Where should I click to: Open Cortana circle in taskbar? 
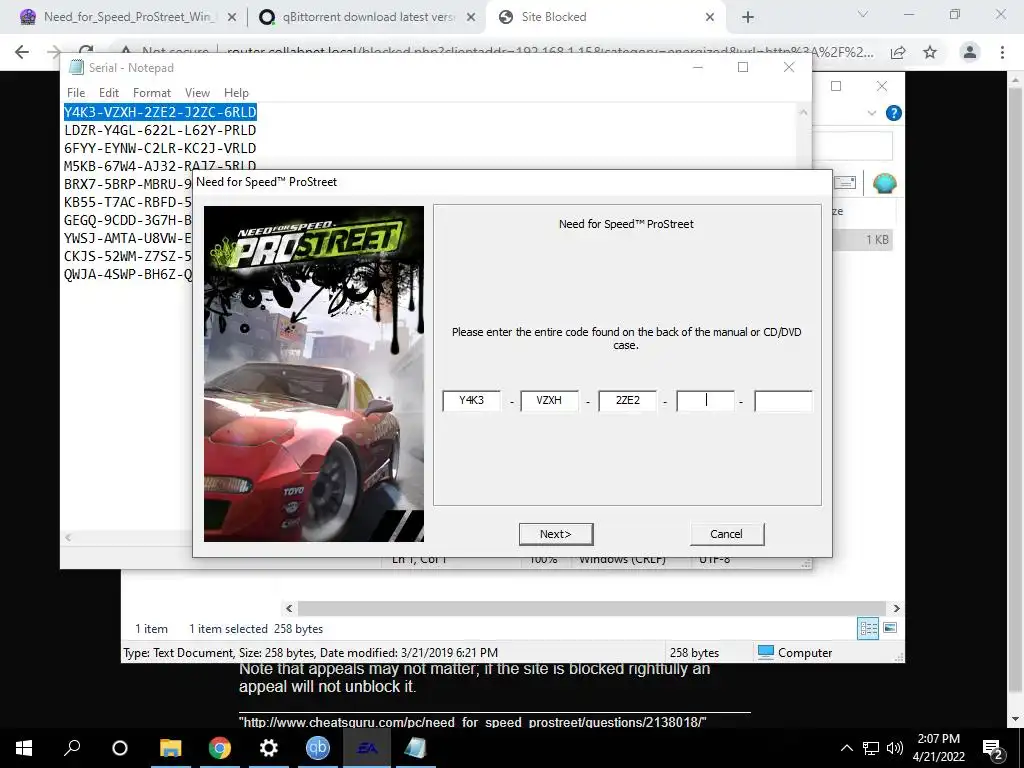pyautogui.click(x=120, y=748)
